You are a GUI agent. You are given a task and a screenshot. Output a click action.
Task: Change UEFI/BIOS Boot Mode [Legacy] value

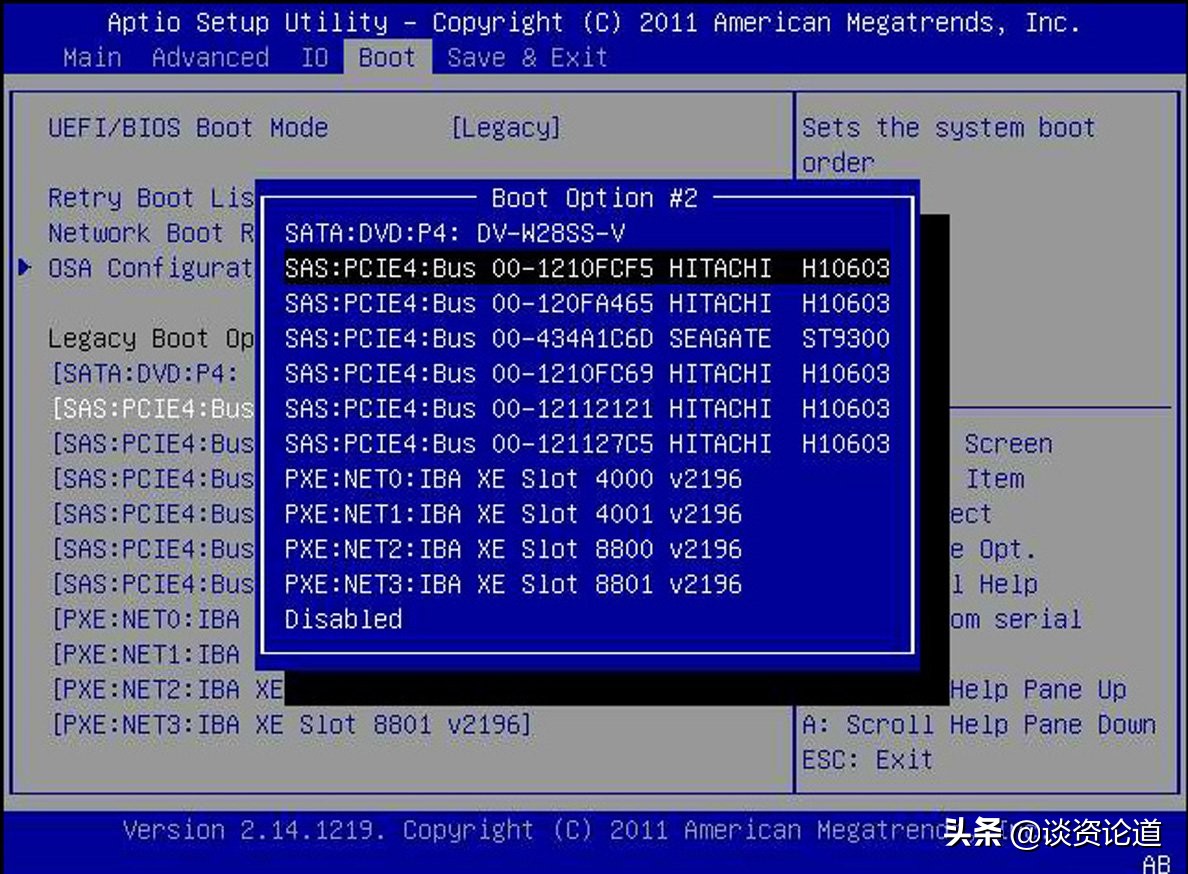[506, 128]
